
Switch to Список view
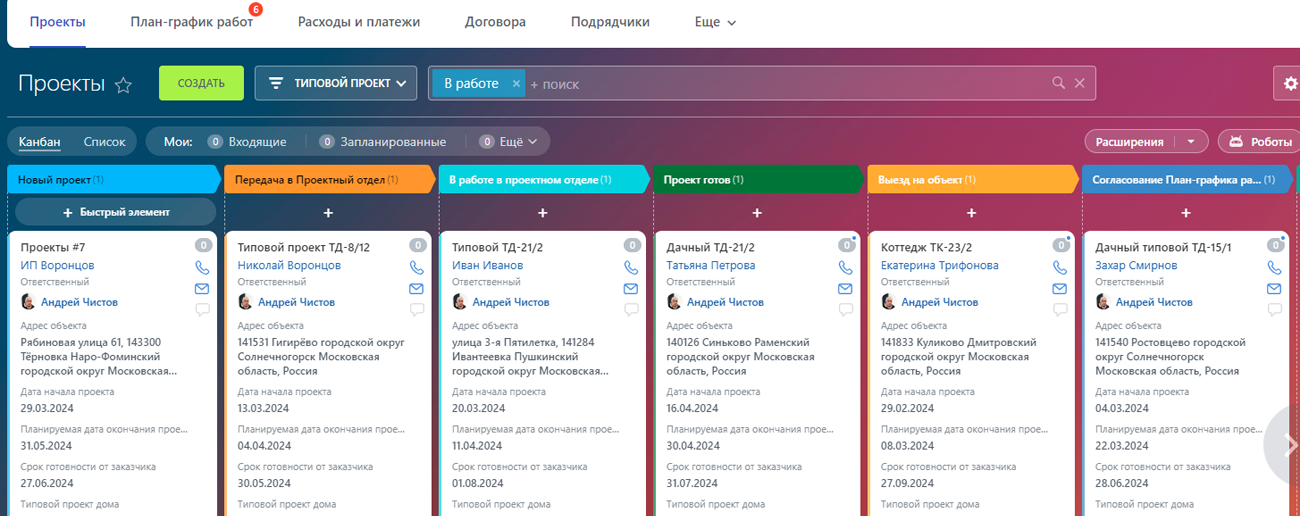105,142
